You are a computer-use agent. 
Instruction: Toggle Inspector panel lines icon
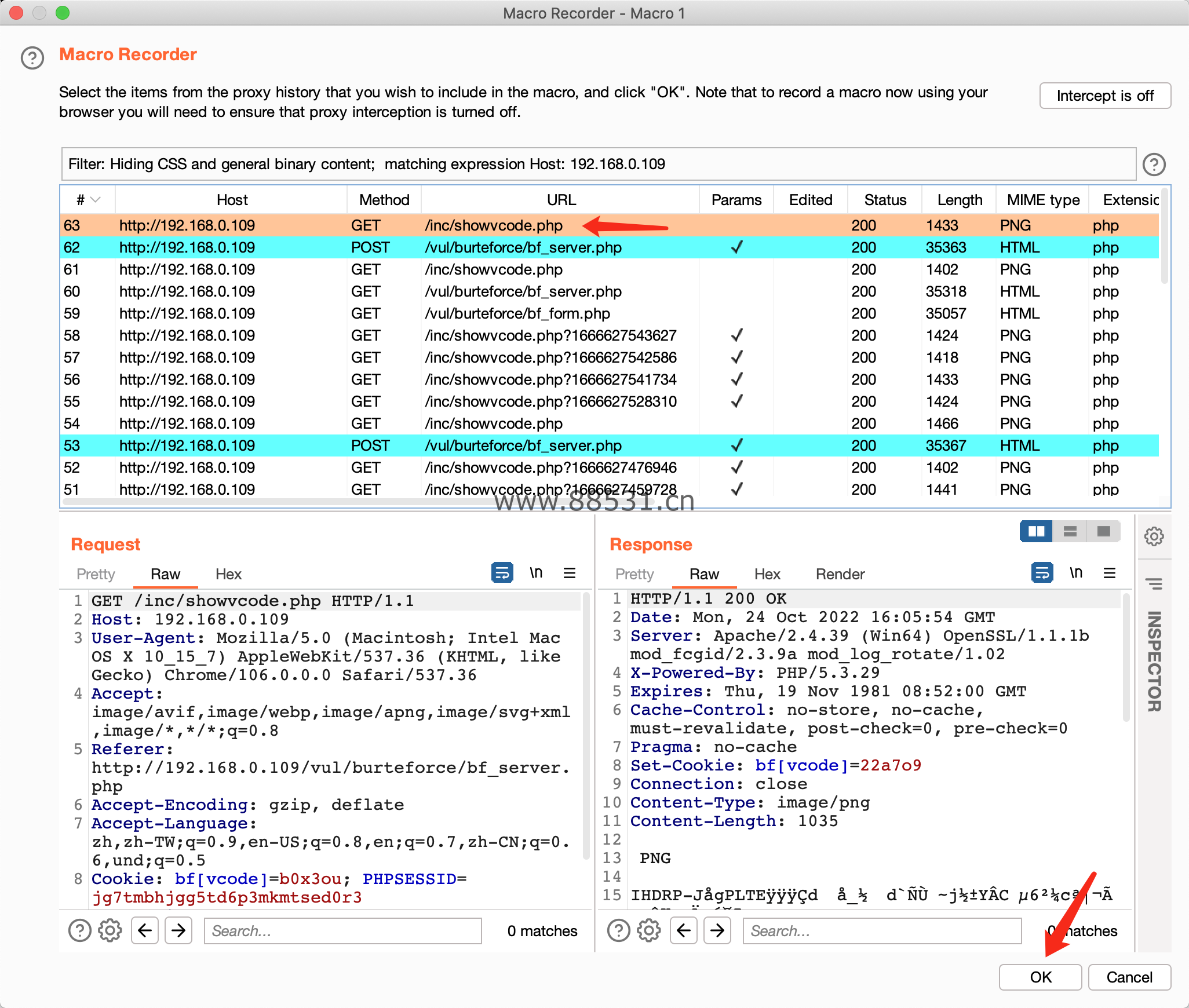1154,583
